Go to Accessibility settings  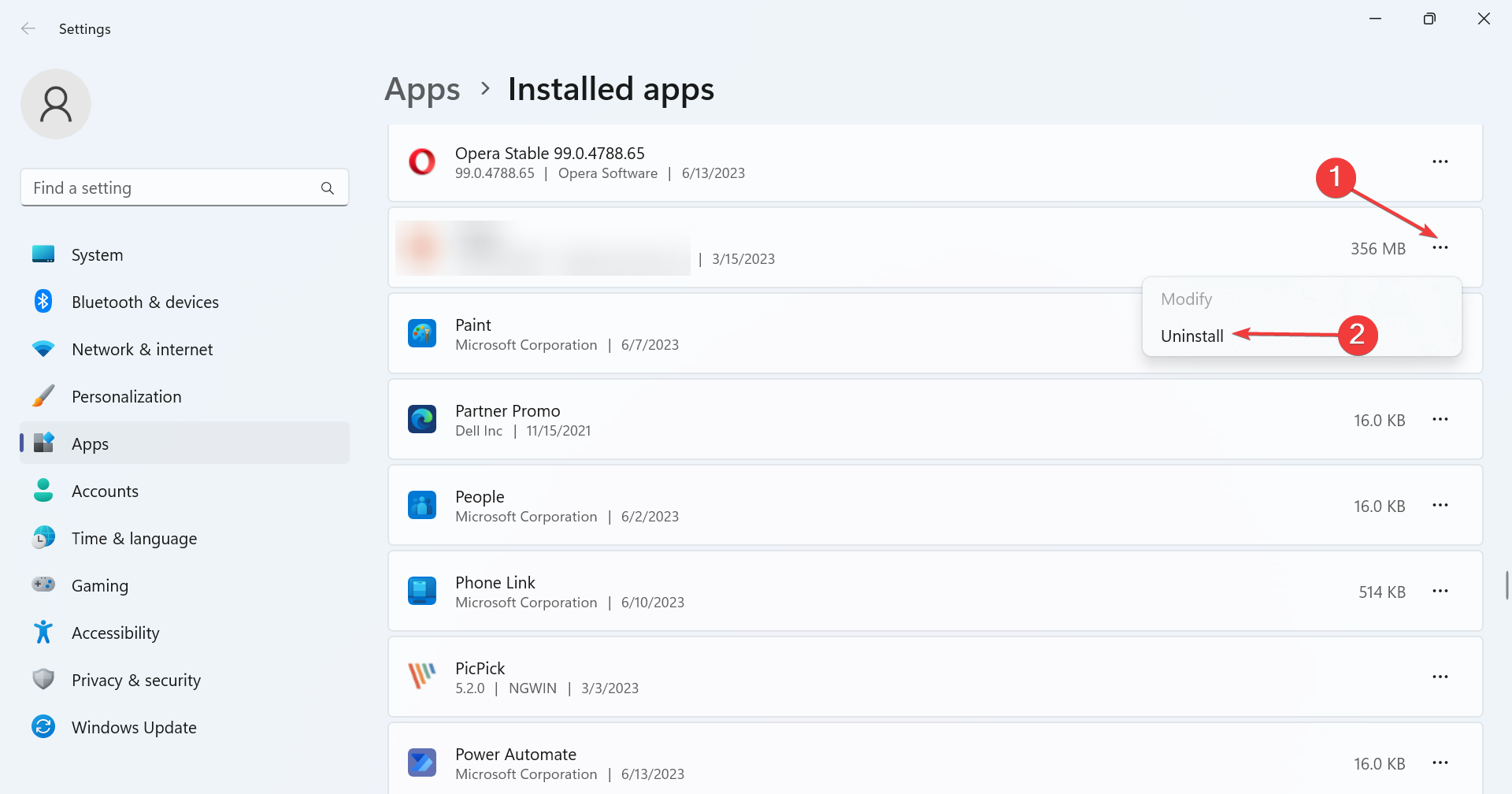184,633
